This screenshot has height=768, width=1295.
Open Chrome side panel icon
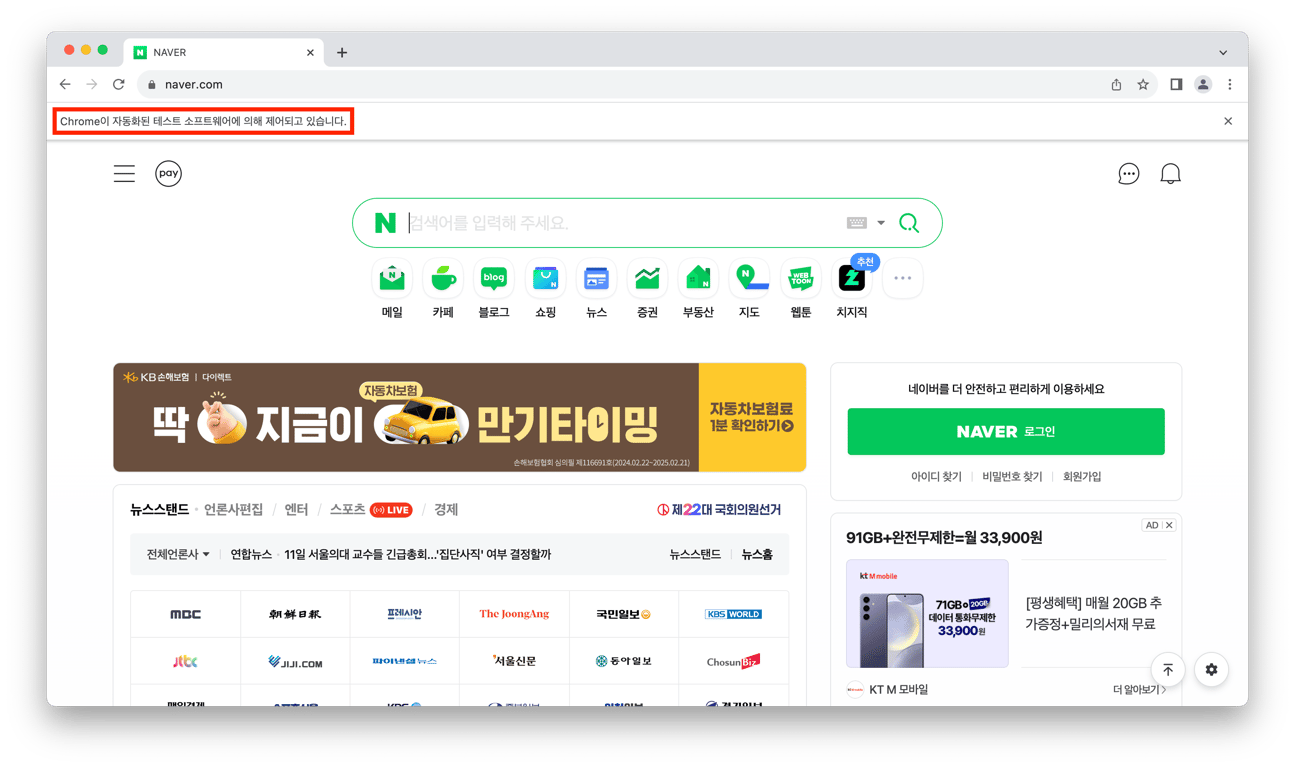(x=1176, y=85)
